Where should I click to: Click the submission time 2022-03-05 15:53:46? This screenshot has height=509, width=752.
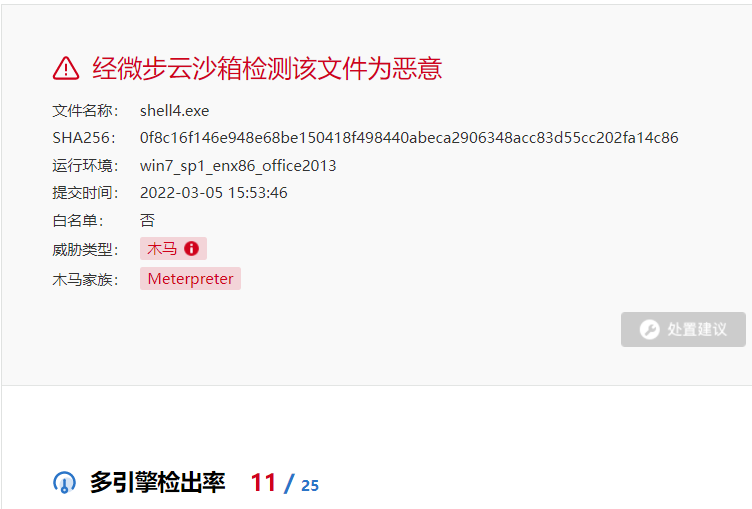pos(213,193)
